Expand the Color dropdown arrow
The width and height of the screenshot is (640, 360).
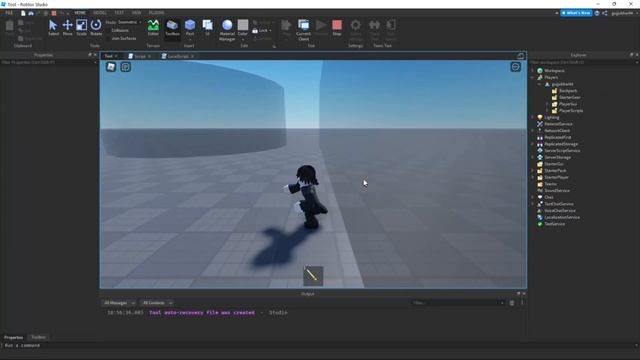click(243, 40)
